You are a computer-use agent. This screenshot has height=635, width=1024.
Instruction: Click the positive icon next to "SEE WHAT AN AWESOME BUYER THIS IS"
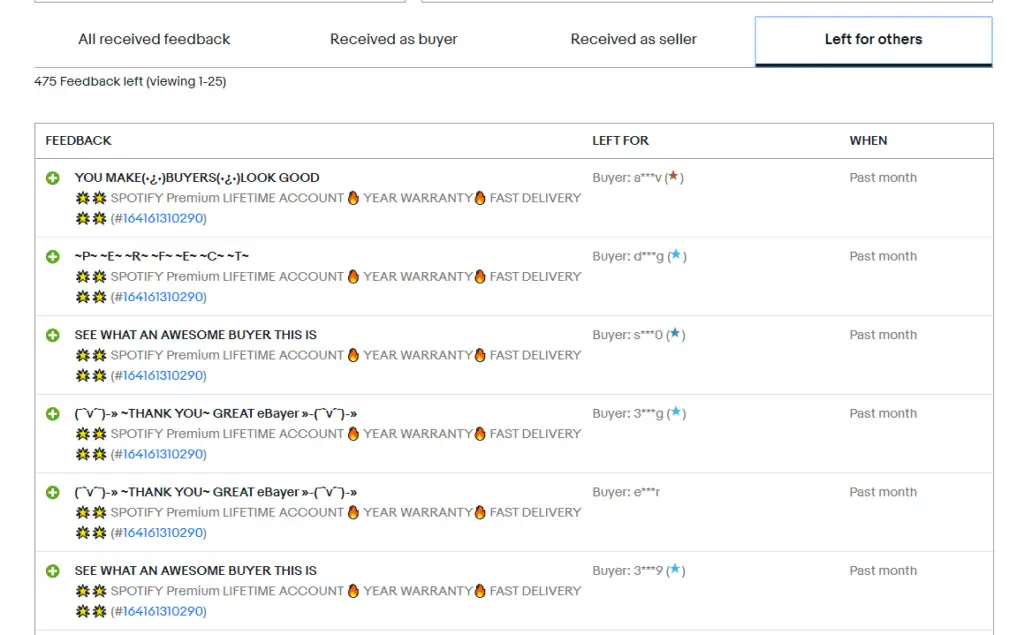[53, 334]
